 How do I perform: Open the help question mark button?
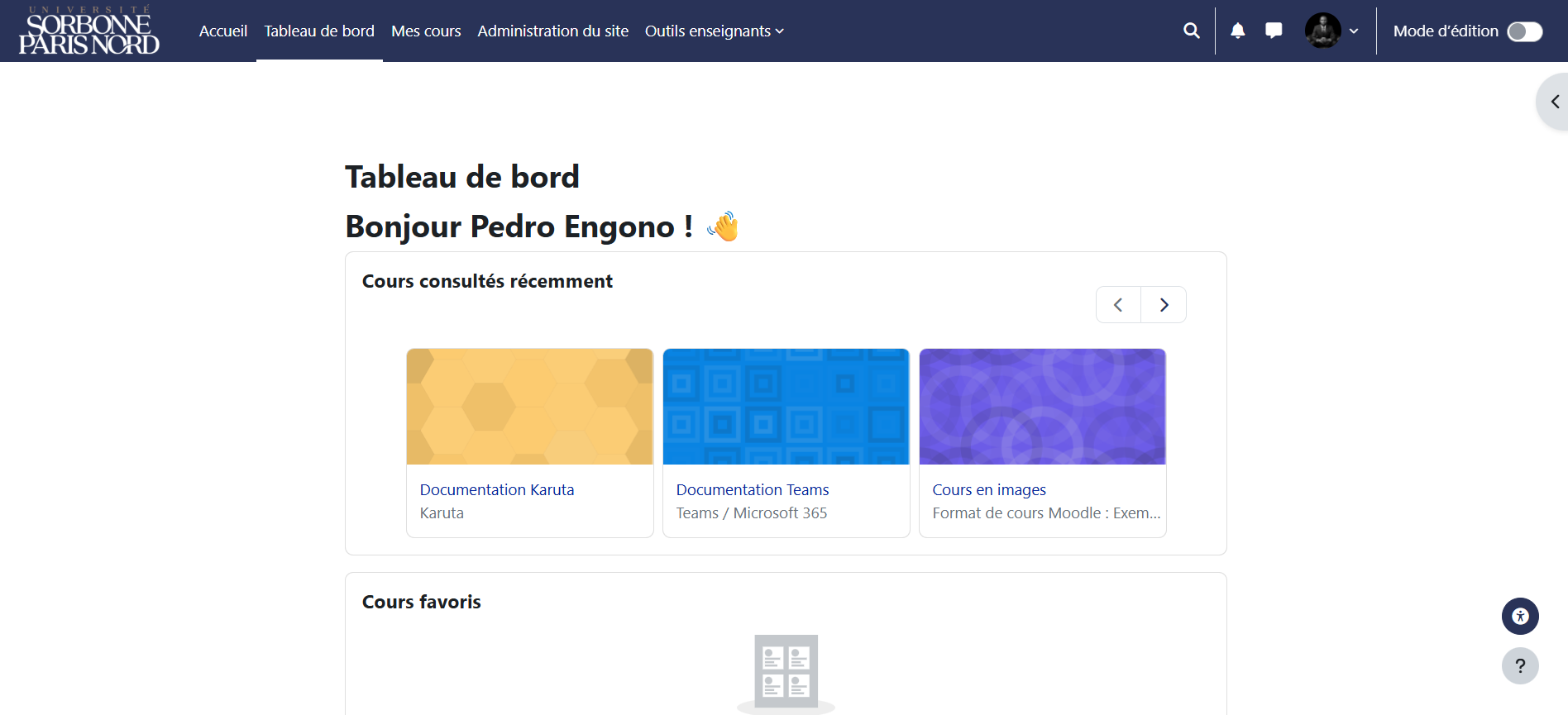pos(1520,665)
